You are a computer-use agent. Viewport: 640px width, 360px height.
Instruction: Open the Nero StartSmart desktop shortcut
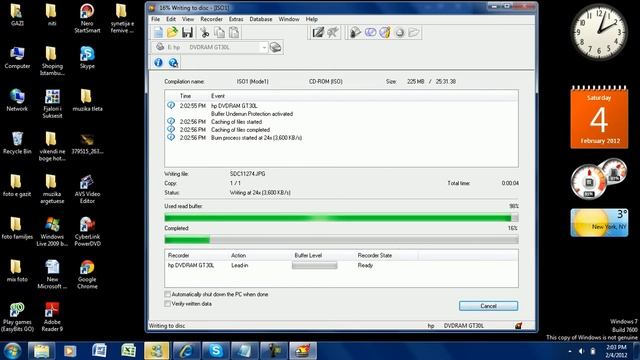87,18
